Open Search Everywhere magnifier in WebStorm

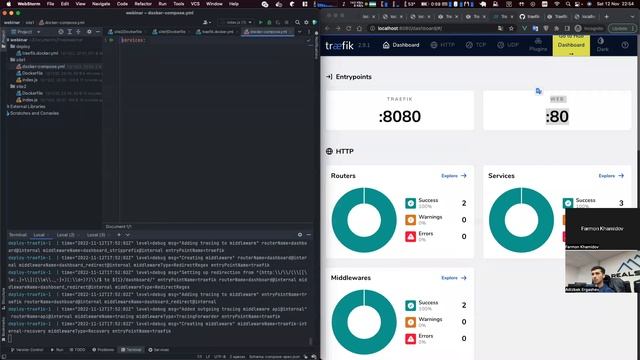[x=298, y=22]
